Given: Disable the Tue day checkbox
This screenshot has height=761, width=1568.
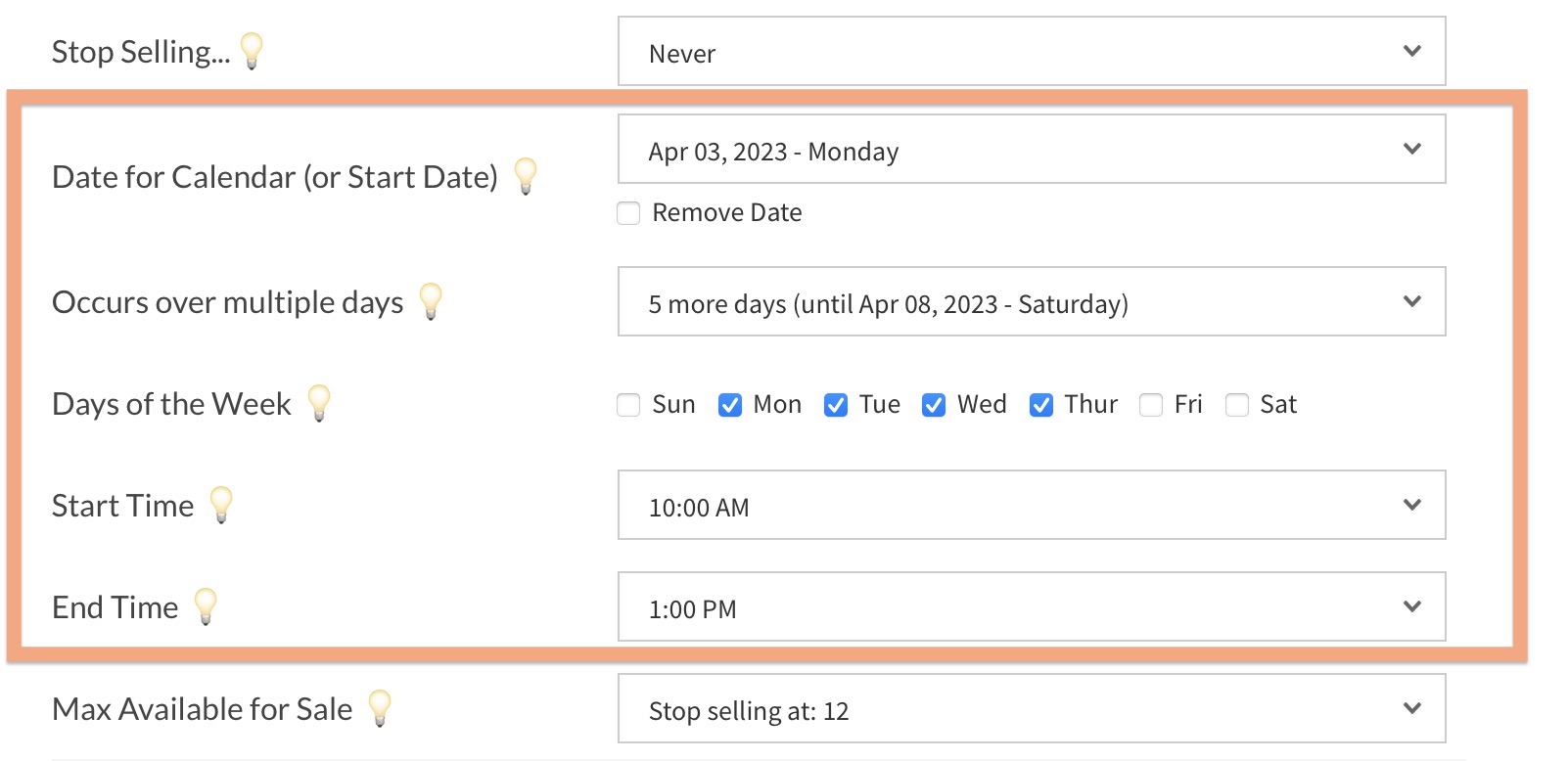Looking at the screenshot, I should click(x=836, y=405).
